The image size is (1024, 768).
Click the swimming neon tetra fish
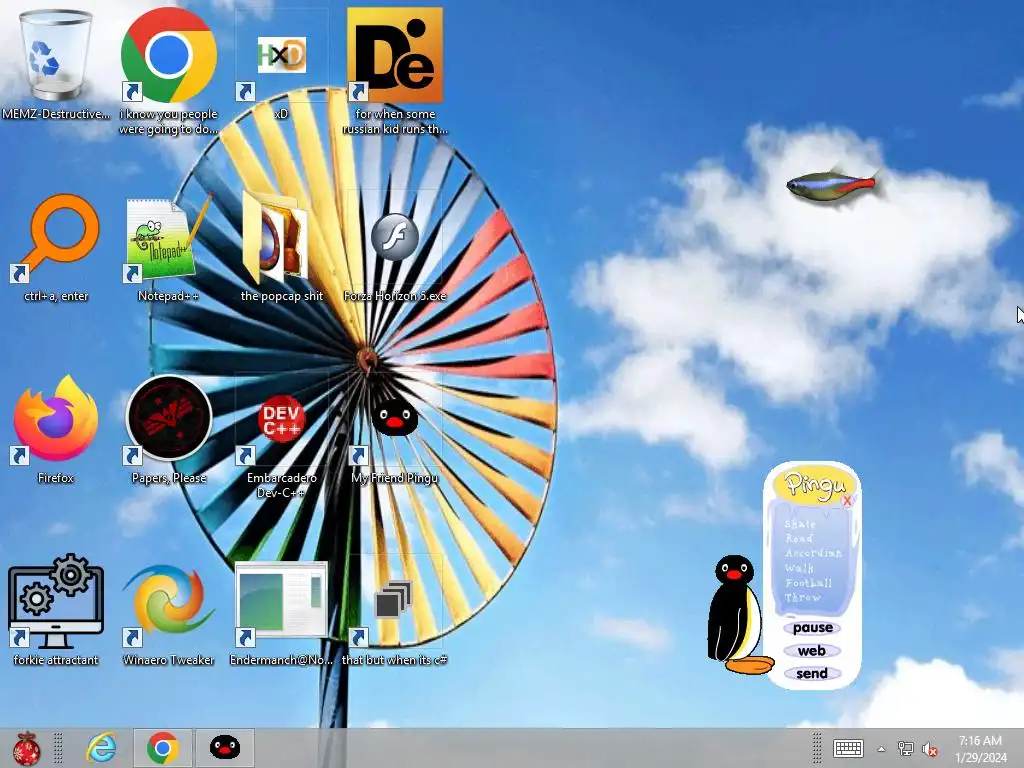click(x=833, y=185)
